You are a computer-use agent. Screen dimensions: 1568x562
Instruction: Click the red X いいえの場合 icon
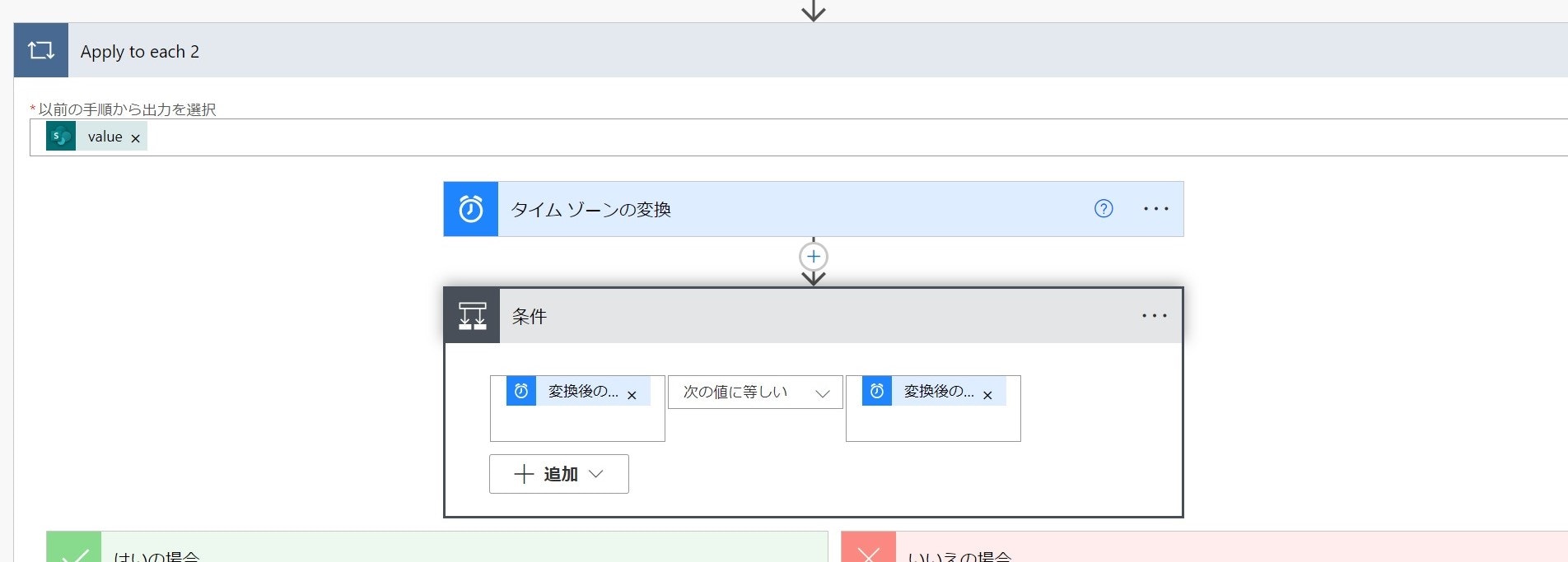coord(869,548)
